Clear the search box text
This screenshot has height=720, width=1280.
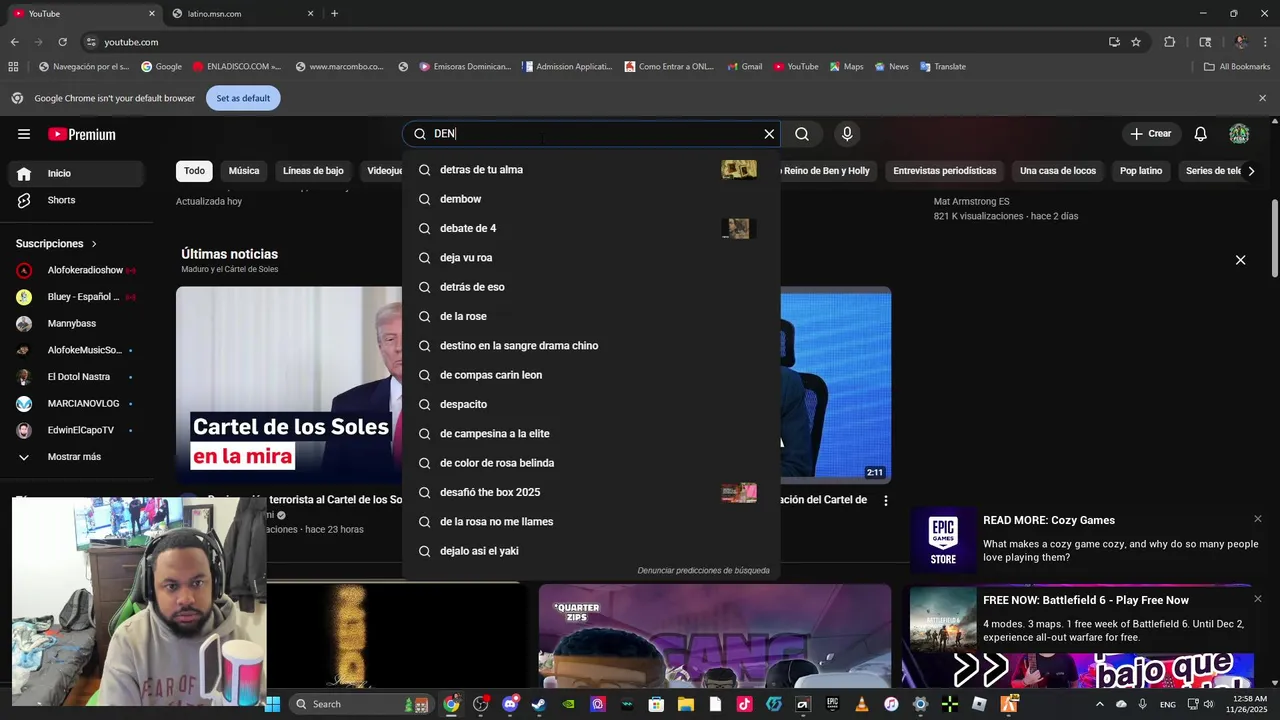tap(769, 134)
